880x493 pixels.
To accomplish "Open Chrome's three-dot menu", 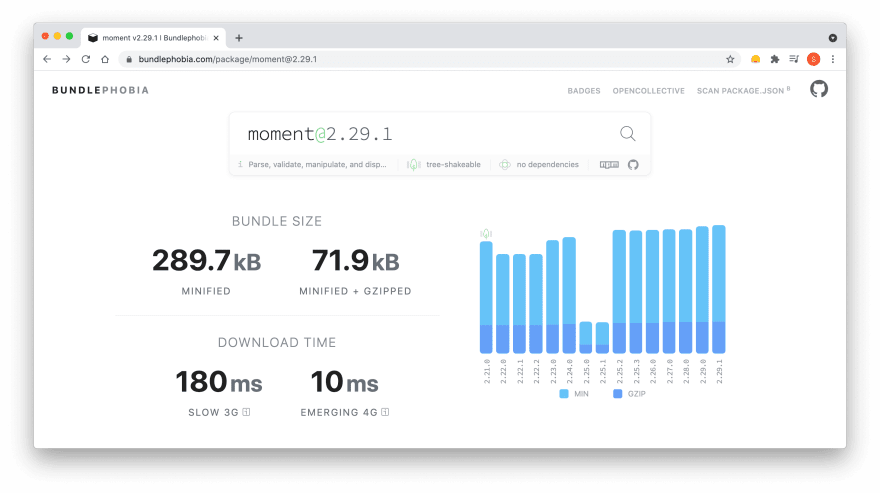I will 833,59.
